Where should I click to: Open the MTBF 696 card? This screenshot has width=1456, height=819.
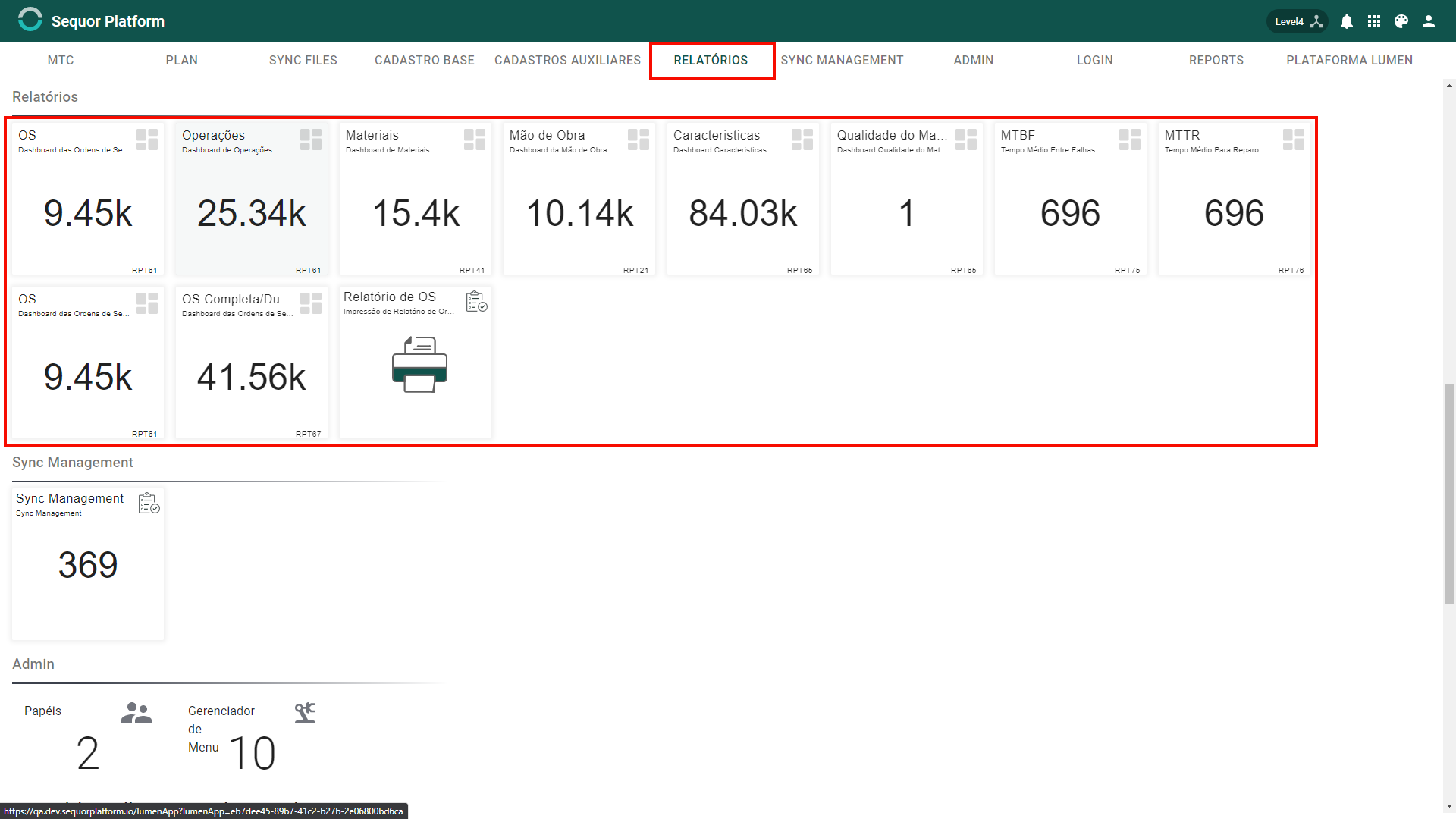tap(1071, 199)
